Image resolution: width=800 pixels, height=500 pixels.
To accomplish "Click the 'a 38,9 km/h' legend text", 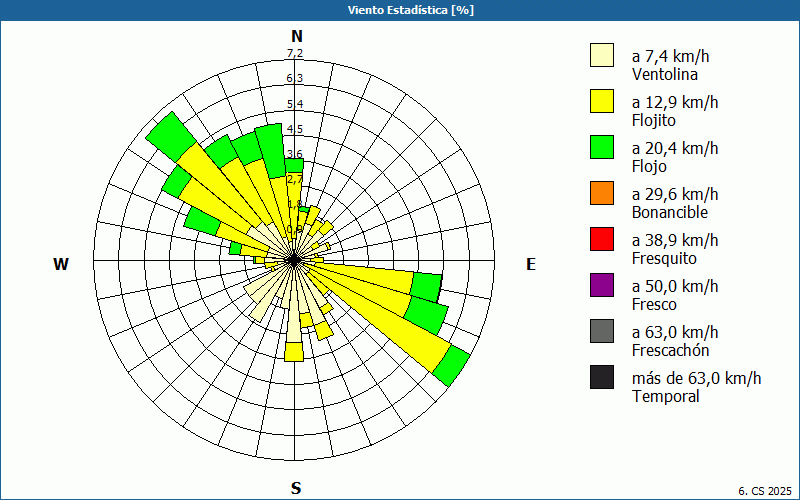I will (675, 240).
